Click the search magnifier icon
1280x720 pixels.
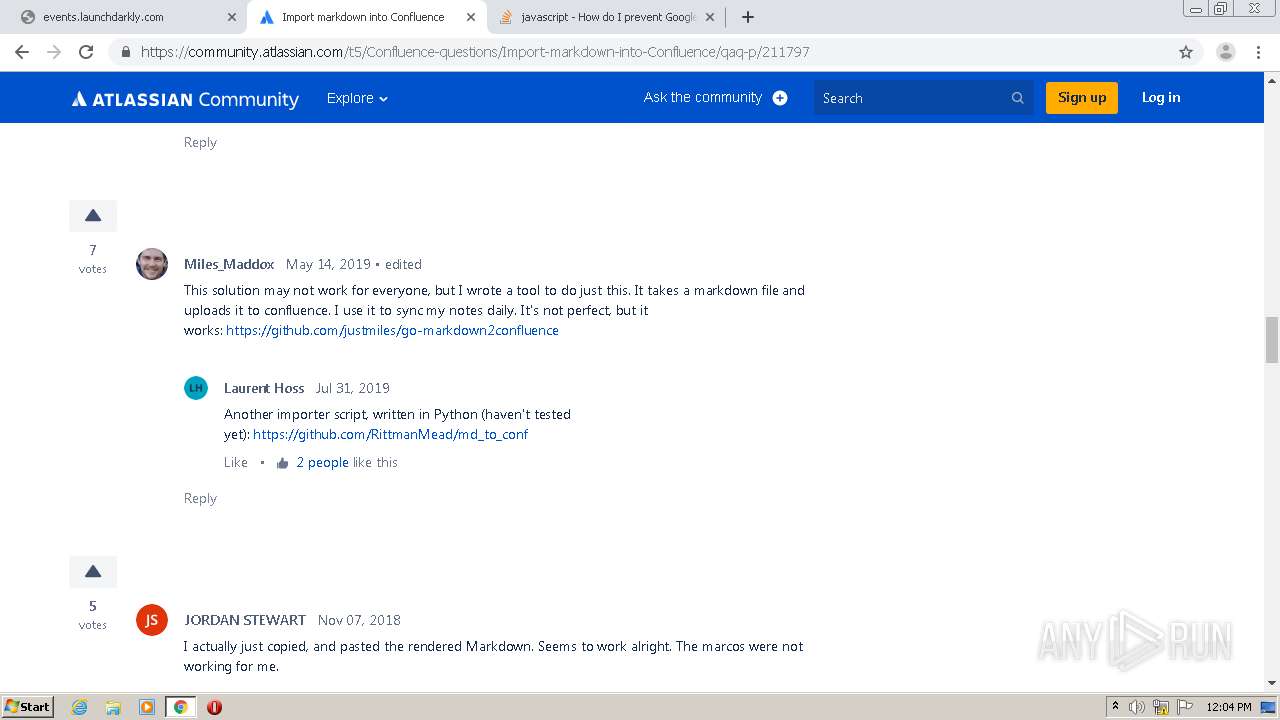[1018, 98]
